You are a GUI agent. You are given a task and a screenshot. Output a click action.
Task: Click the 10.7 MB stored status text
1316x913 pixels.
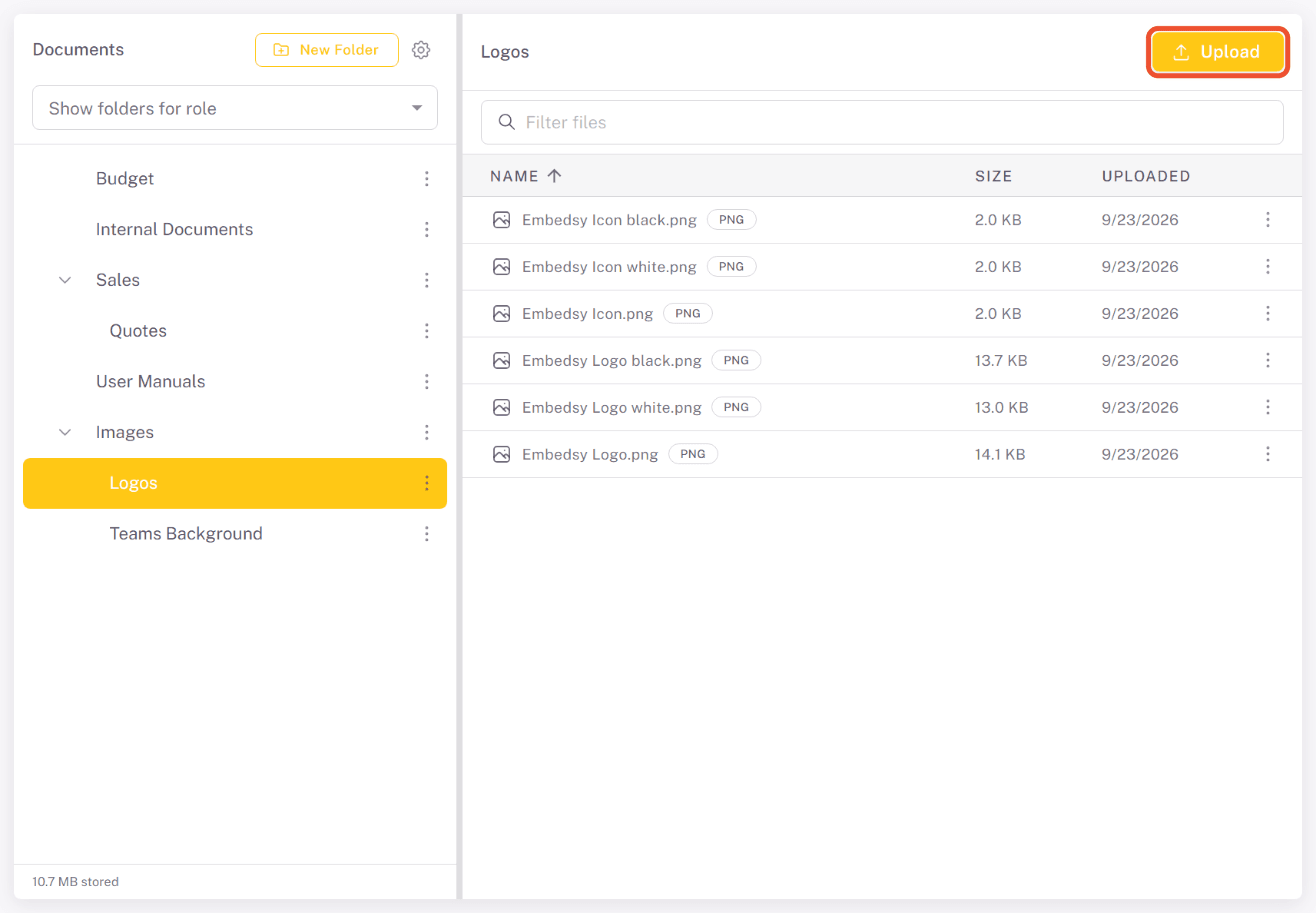[x=75, y=882]
